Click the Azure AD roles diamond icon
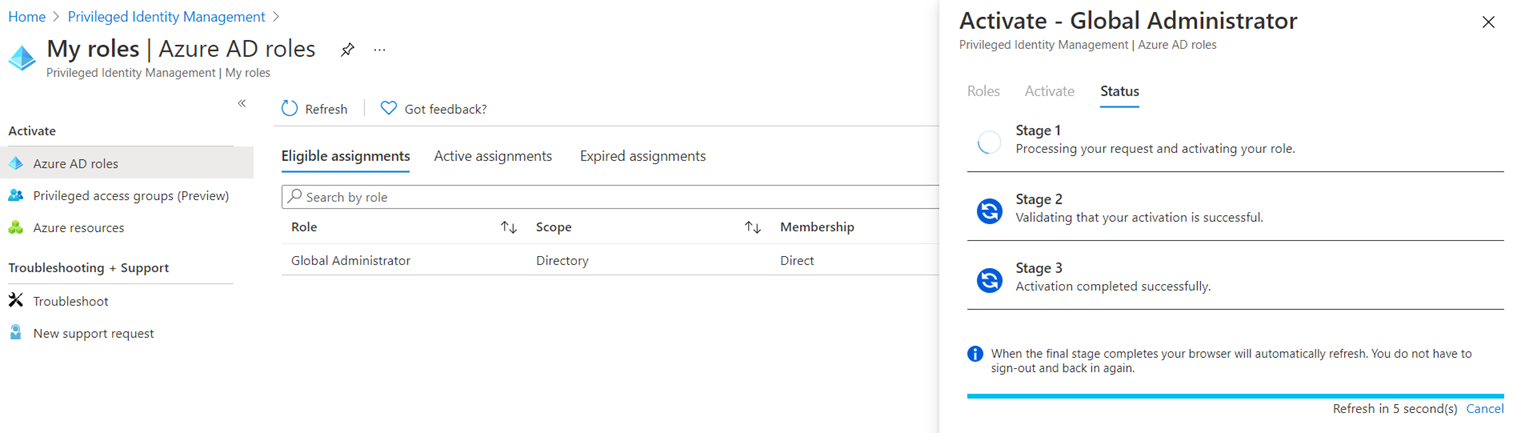 (15, 163)
